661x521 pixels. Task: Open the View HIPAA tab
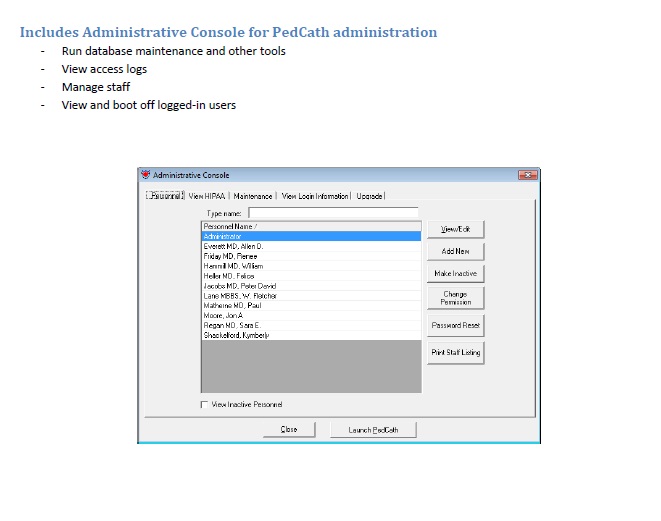click(x=207, y=196)
